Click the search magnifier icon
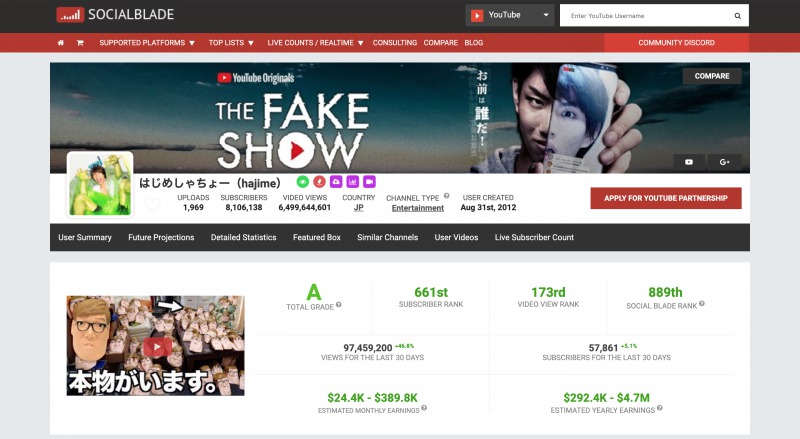The height and width of the screenshot is (439, 800). pyautogui.click(x=737, y=16)
